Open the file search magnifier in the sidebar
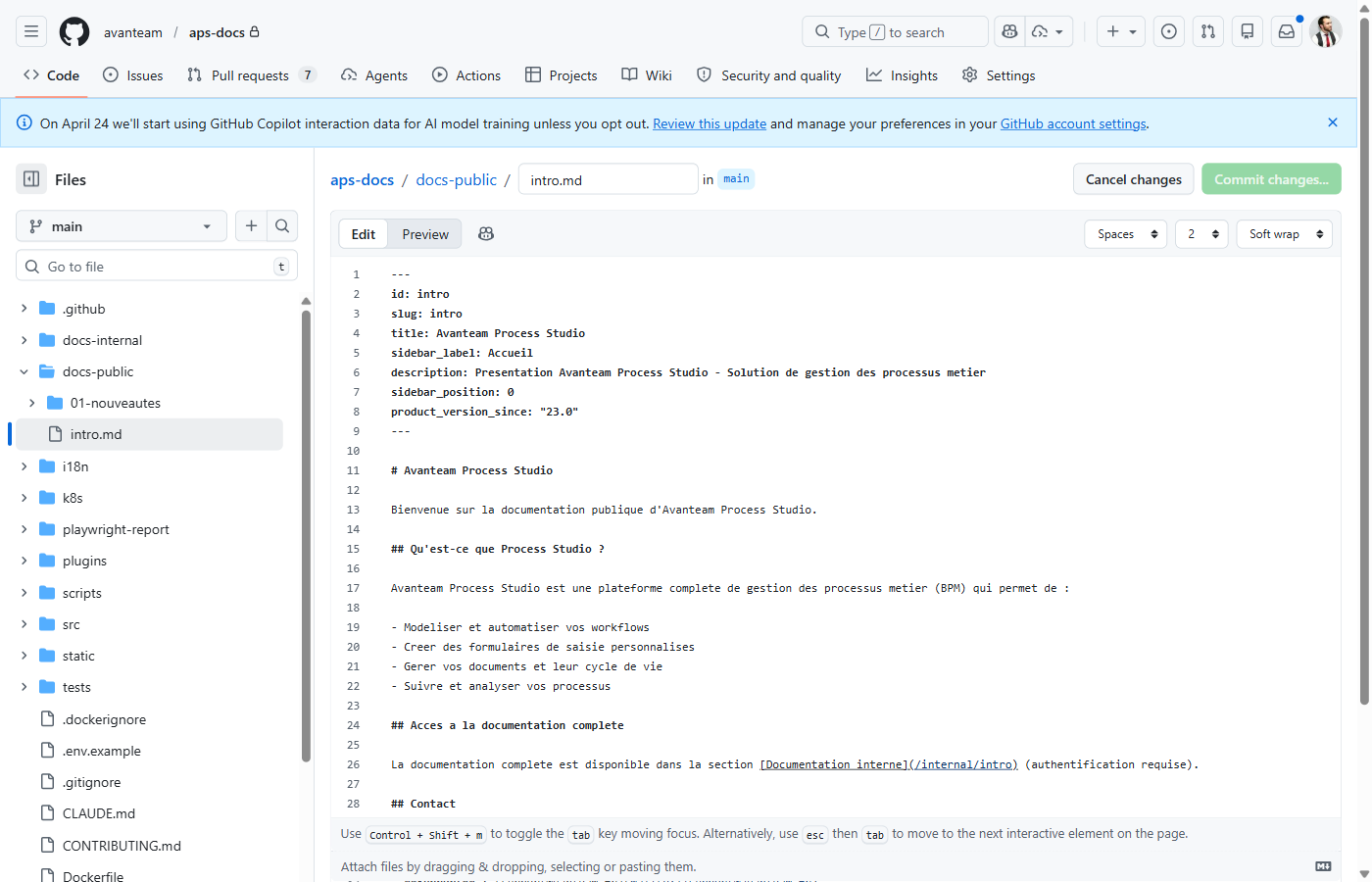The height and width of the screenshot is (882, 1372). [x=282, y=225]
